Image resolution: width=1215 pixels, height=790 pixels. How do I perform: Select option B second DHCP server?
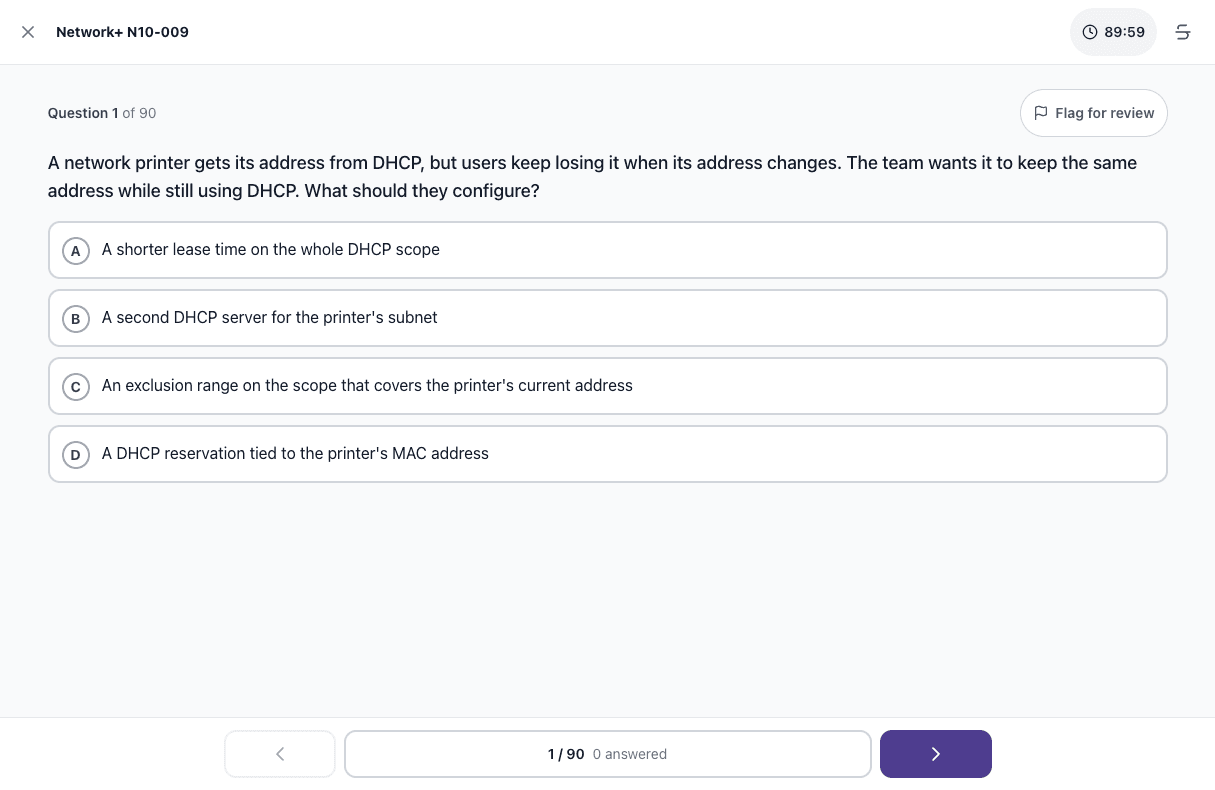pyautogui.click(x=607, y=318)
